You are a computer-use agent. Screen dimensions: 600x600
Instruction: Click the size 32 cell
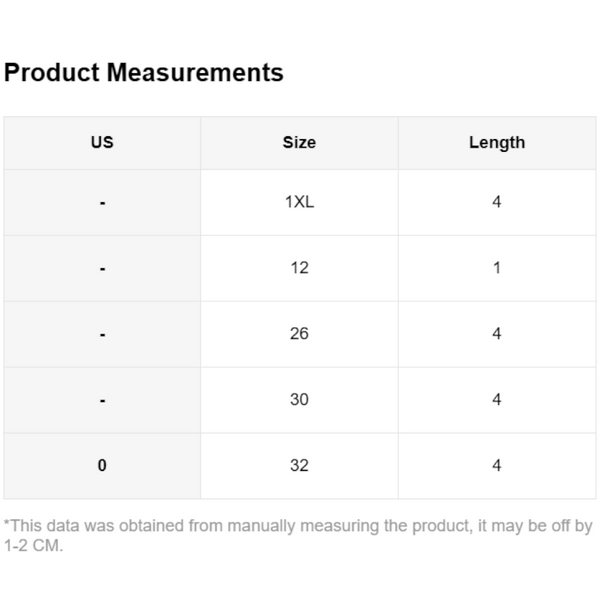tap(299, 466)
